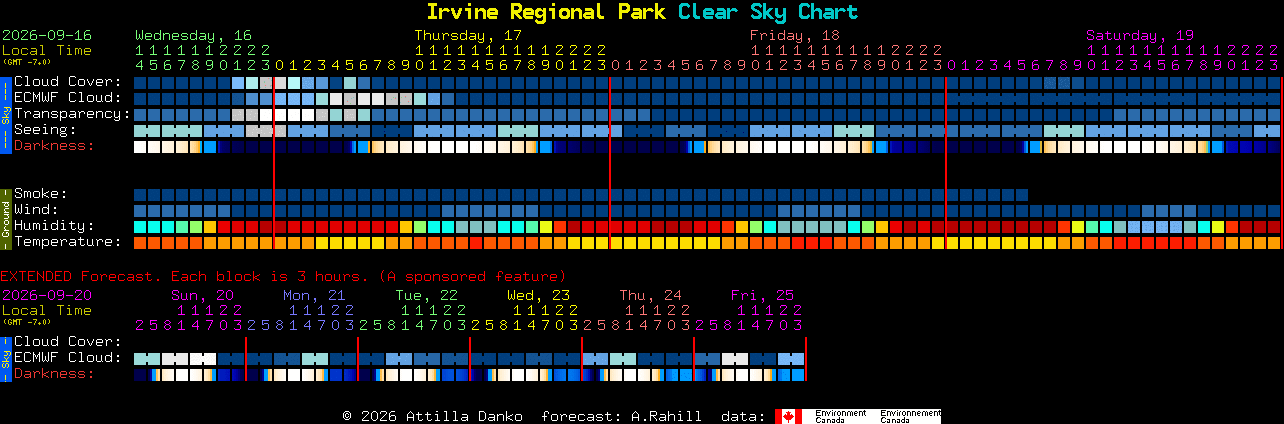Open the Humidity row label

[54, 226]
